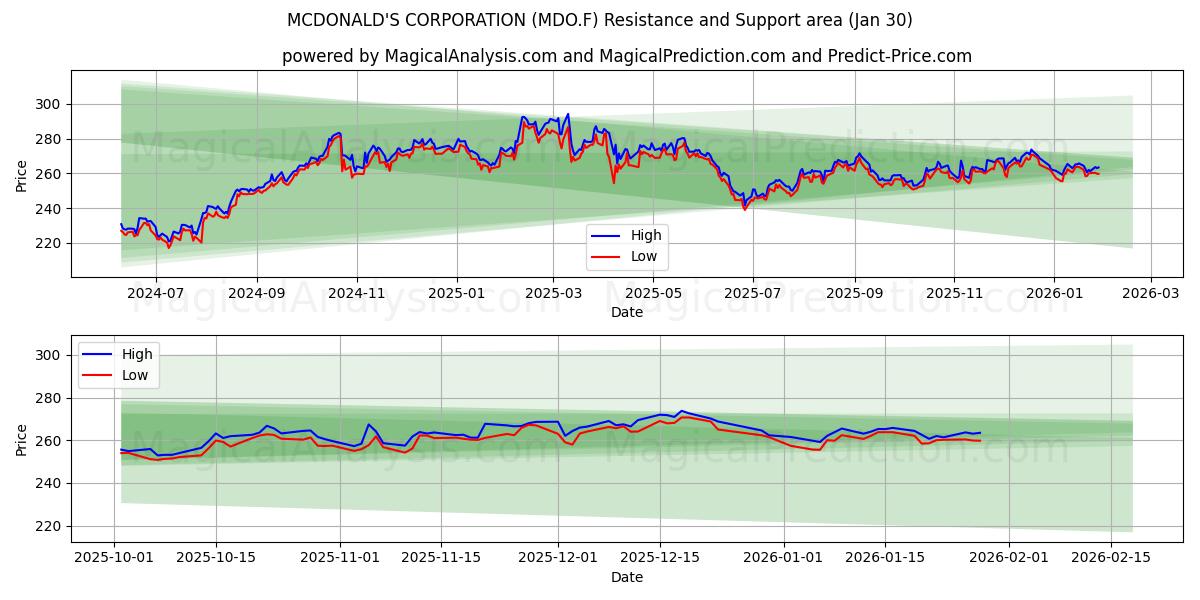Click the 'Date' x-axis label of the upper chart
Viewport: 1200px width, 600px height.
pos(627,312)
